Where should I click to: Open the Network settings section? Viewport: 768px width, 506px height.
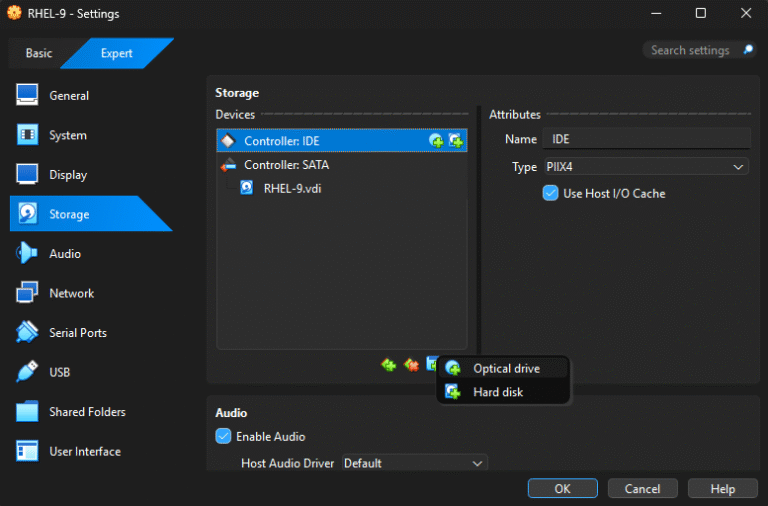[x=71, y=293]
